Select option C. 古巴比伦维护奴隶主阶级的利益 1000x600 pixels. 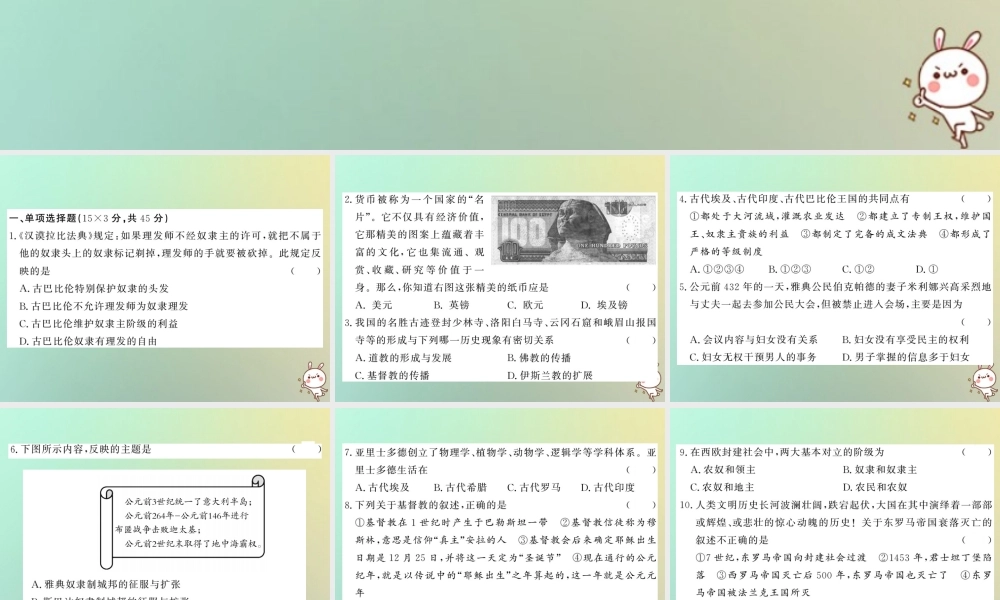99,323
